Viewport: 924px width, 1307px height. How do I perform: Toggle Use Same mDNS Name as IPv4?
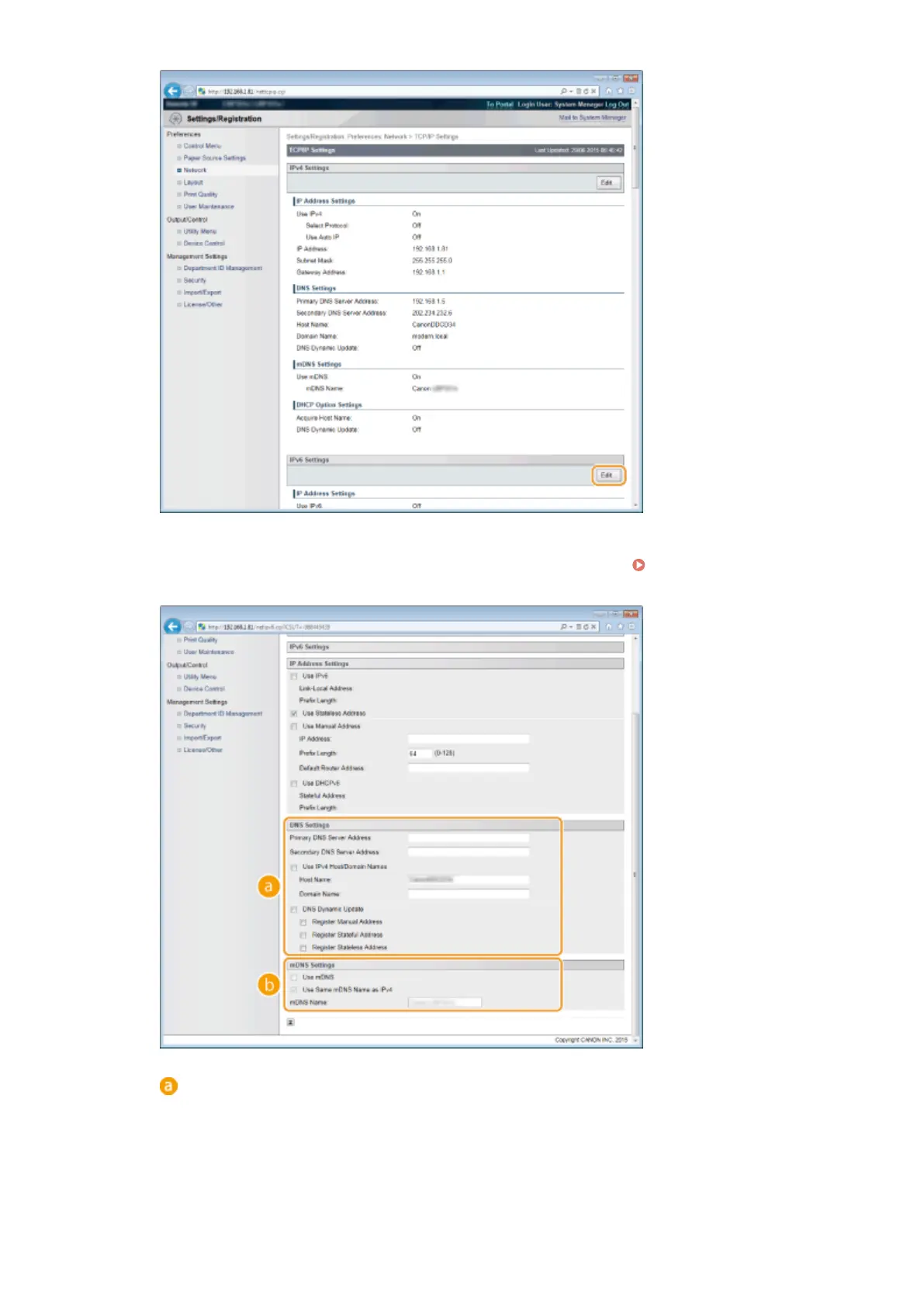[294, 990]
